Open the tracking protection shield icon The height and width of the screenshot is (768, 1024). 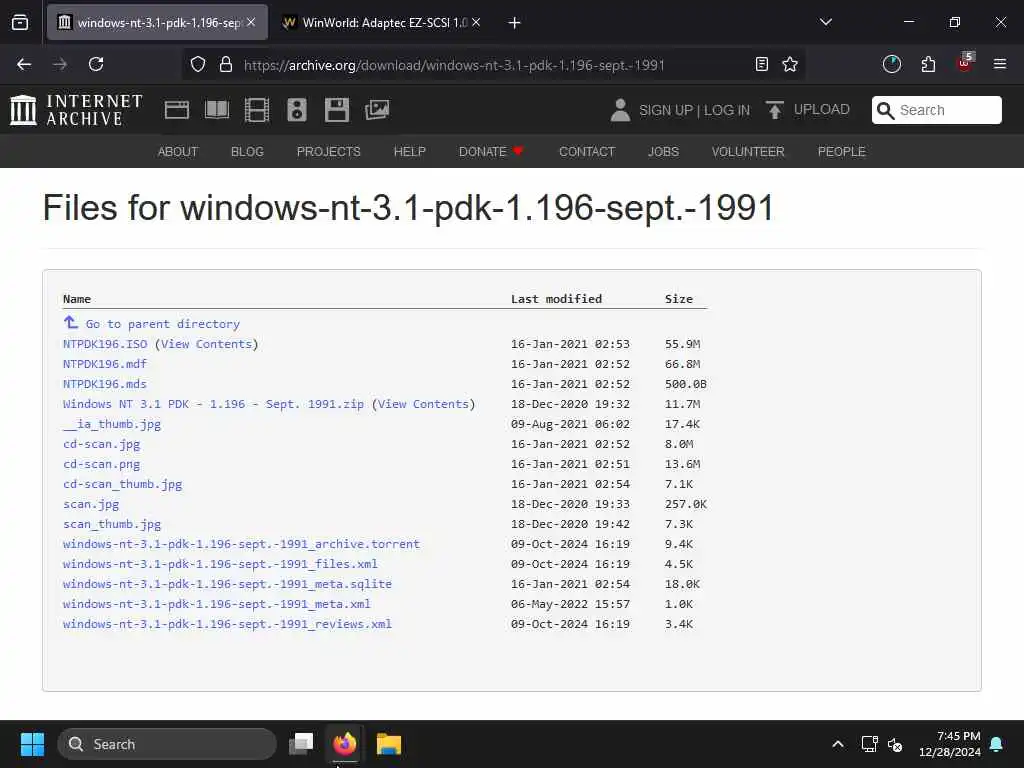[x=198, y=64]
